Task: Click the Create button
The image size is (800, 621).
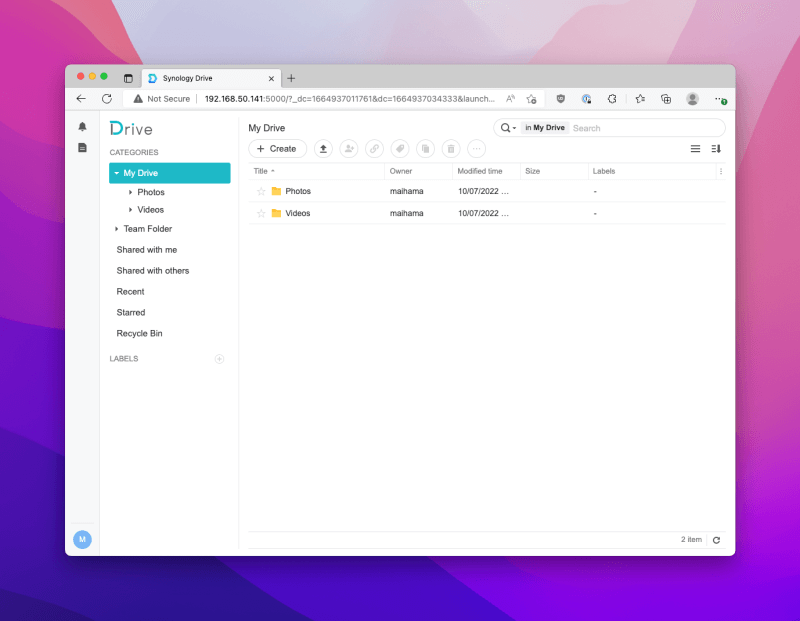Action: (277, 149)
